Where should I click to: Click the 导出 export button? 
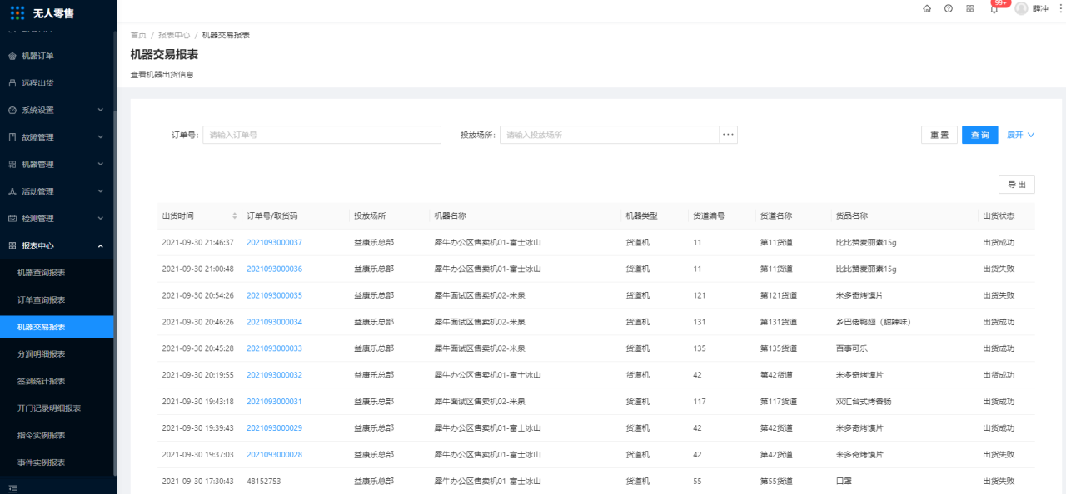tap(1016, 184)
